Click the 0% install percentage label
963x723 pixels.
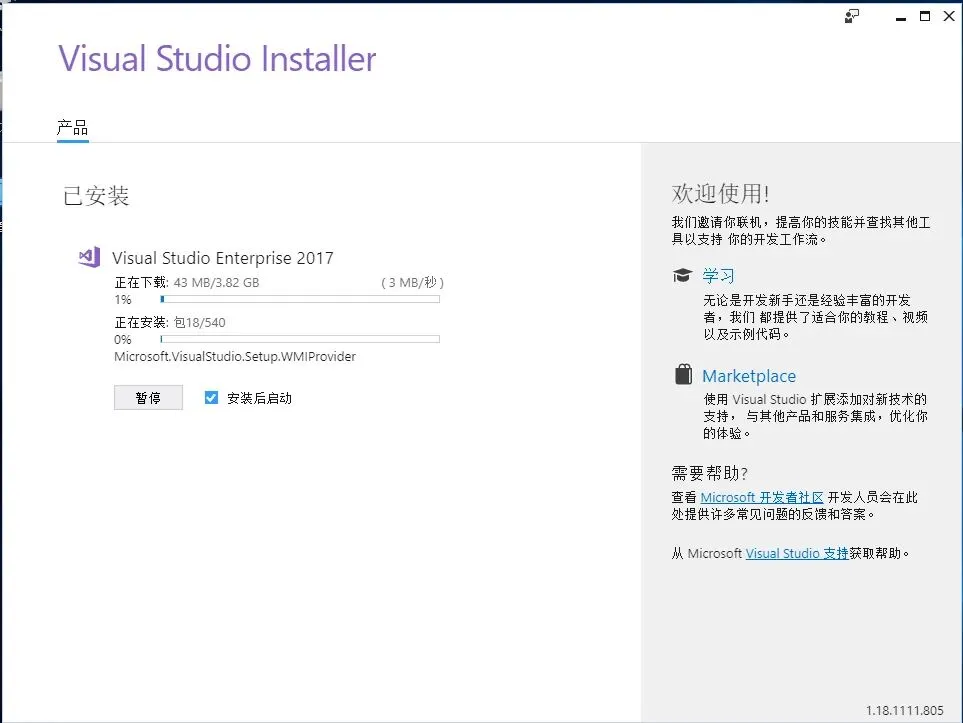pos(123,340)
